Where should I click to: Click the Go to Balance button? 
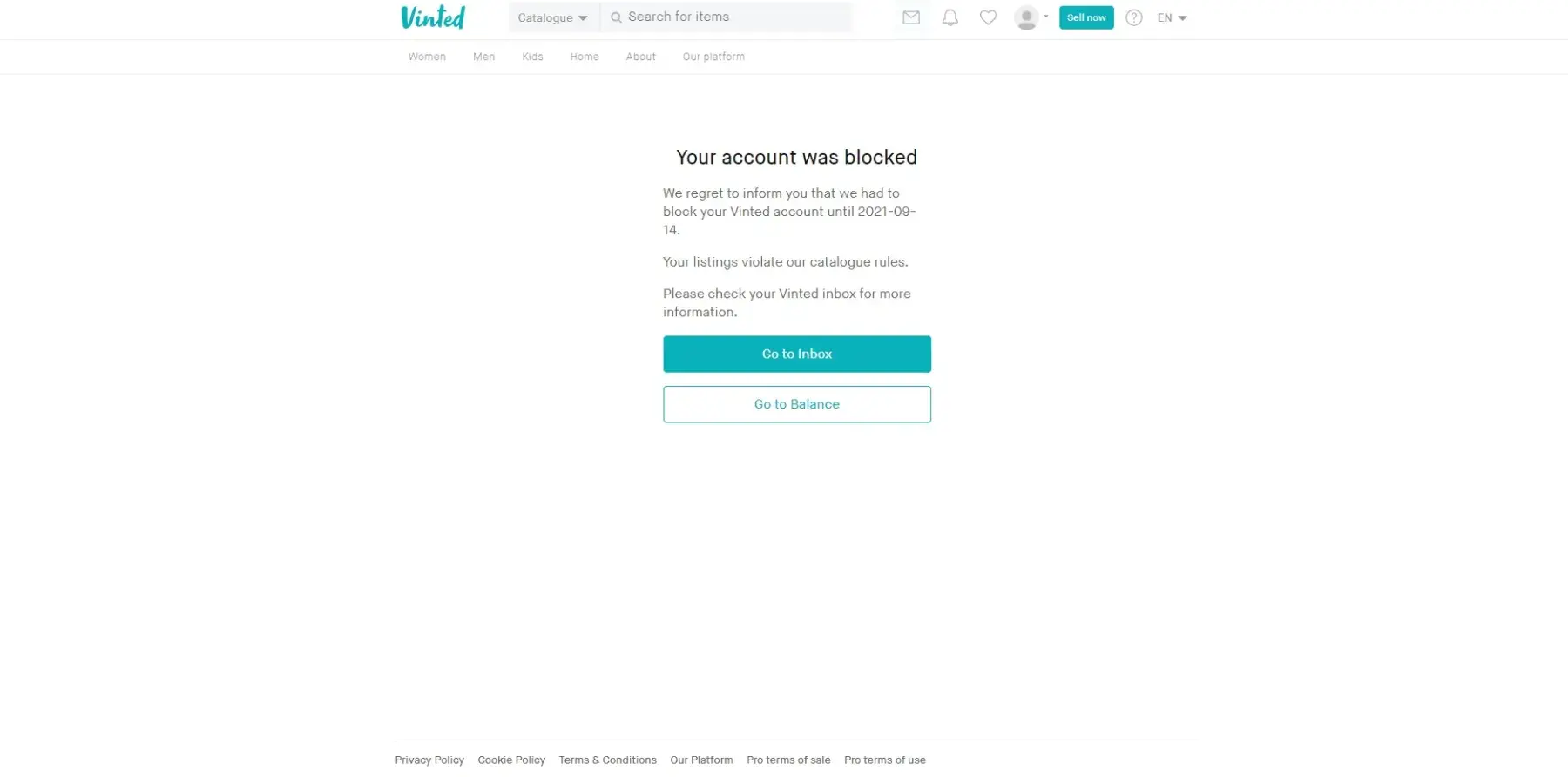pyautogui.click(x=797, y=404)
